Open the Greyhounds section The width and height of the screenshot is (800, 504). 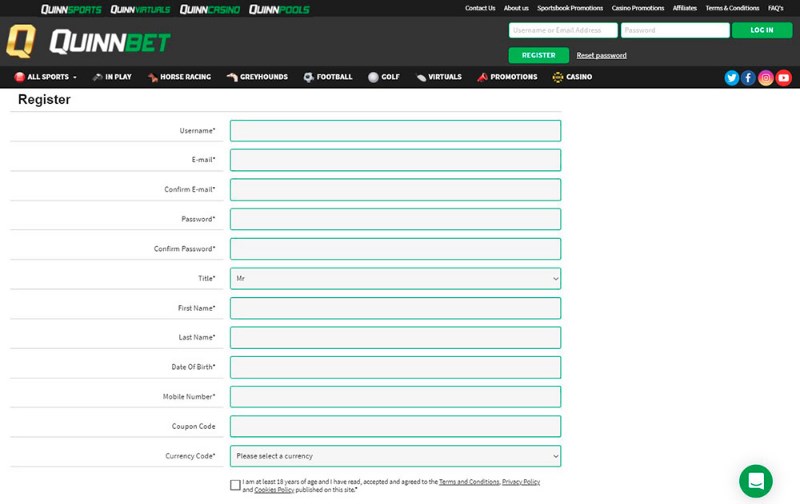[264, 77]
